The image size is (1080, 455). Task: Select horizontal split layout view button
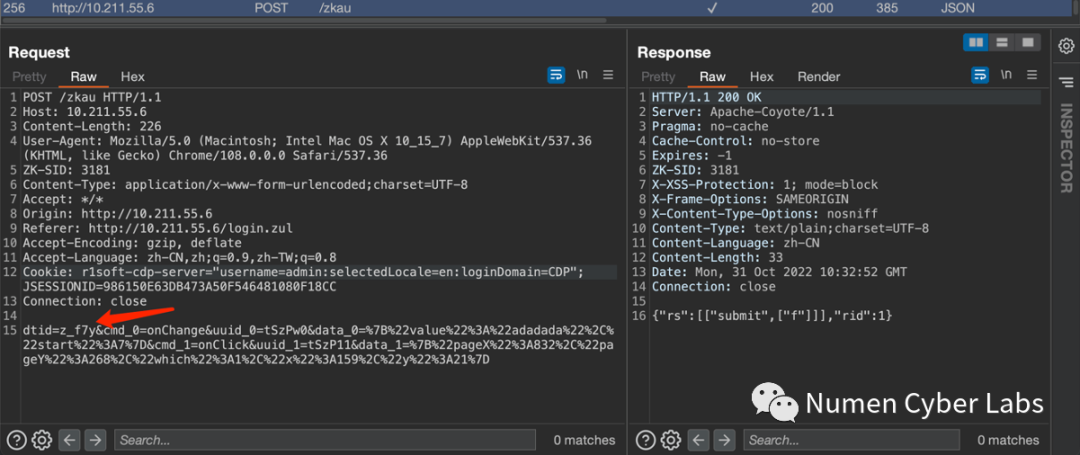(x=1001, y=43)
